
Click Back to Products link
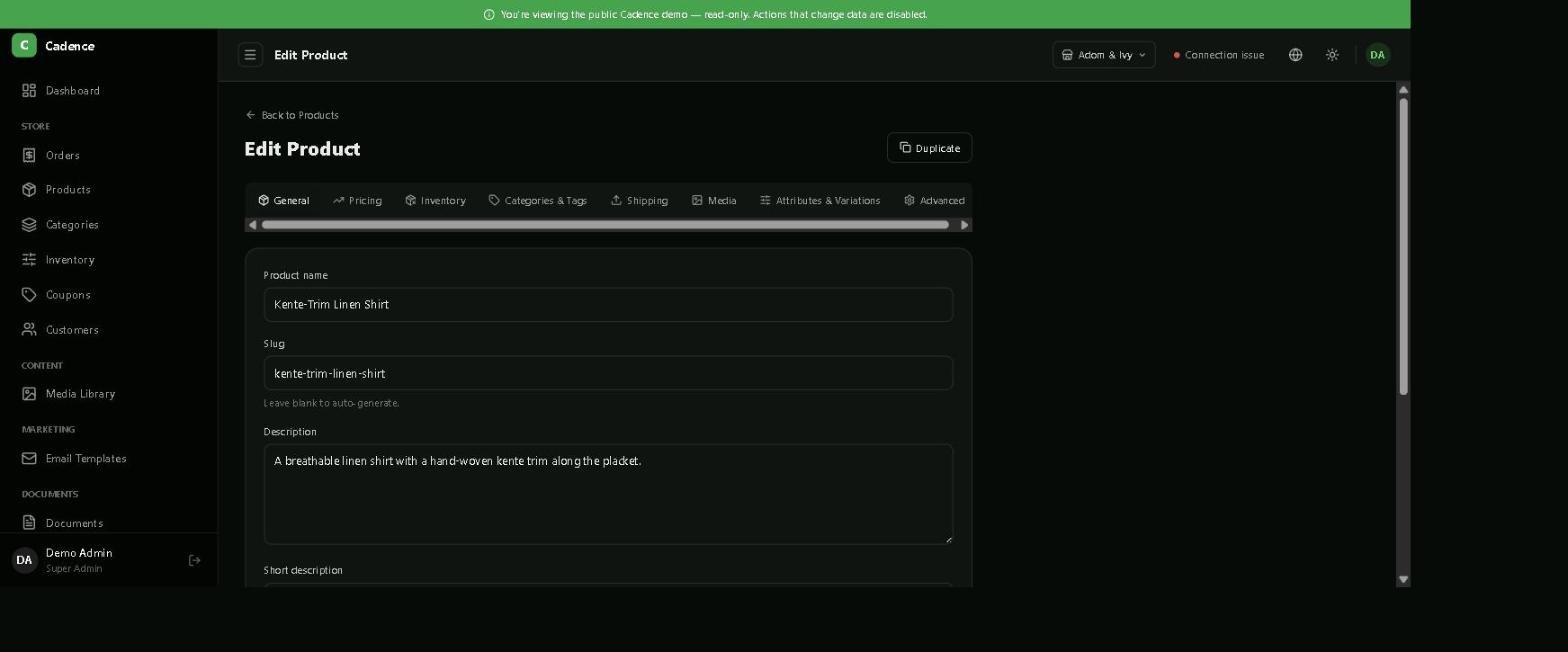pyautogui.click(x=292, y=115)
